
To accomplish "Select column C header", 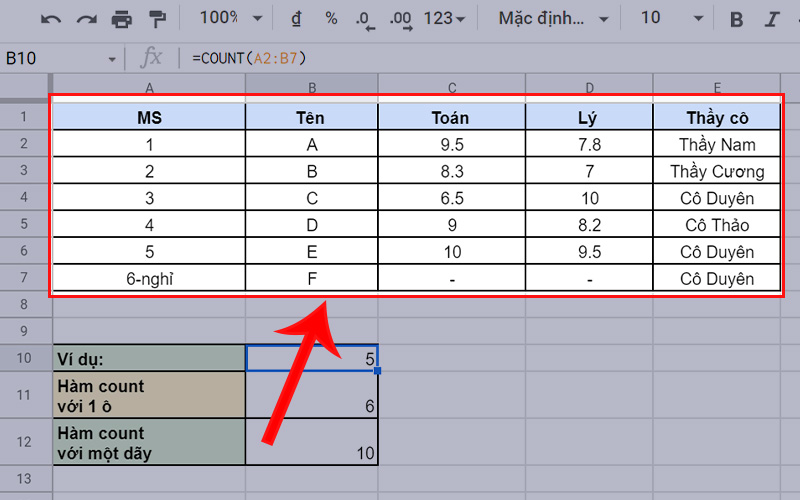I will point(452,87).
